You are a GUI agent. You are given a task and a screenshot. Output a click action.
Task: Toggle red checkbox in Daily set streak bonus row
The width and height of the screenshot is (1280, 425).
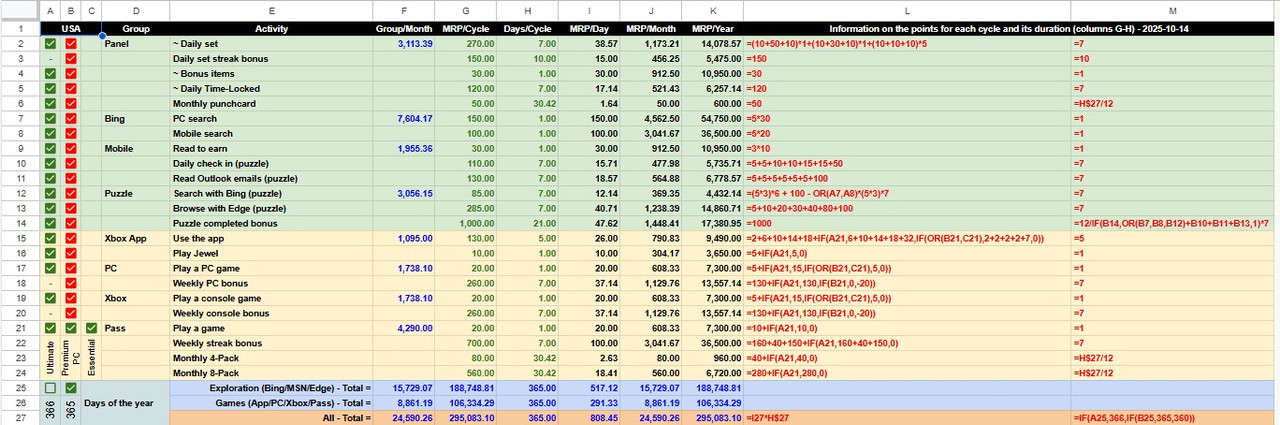70,59
